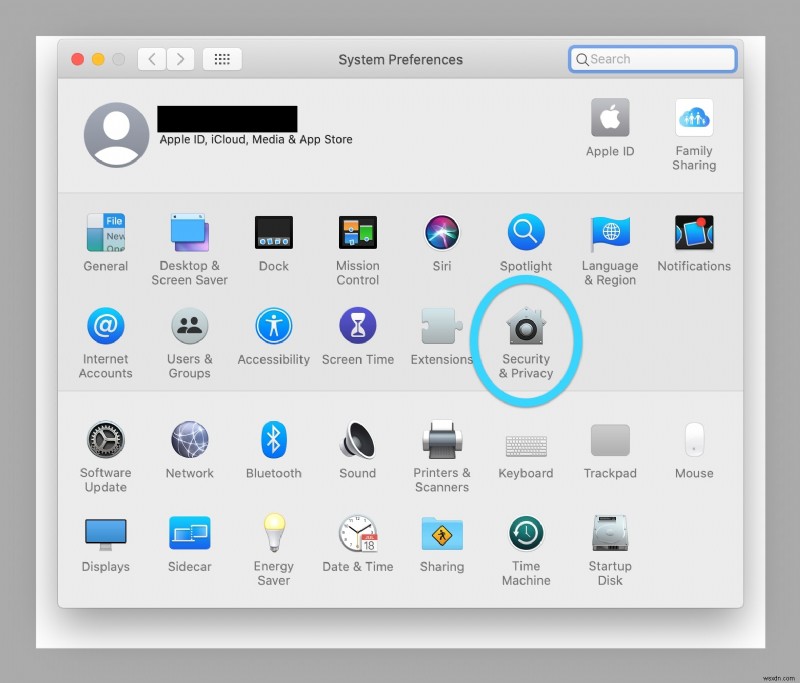Viewport: 800px width, 683px height.
Task: Open Bluetooth settings
Action: point(273,440)
